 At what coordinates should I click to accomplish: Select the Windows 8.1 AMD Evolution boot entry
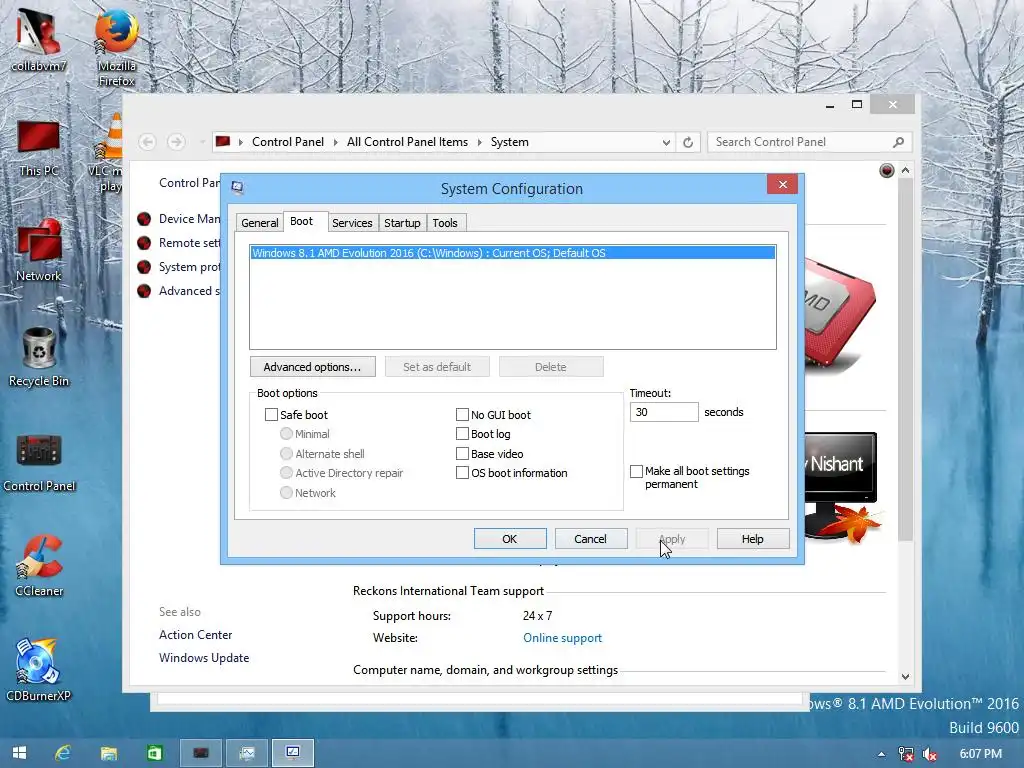(x=513, y=253)
